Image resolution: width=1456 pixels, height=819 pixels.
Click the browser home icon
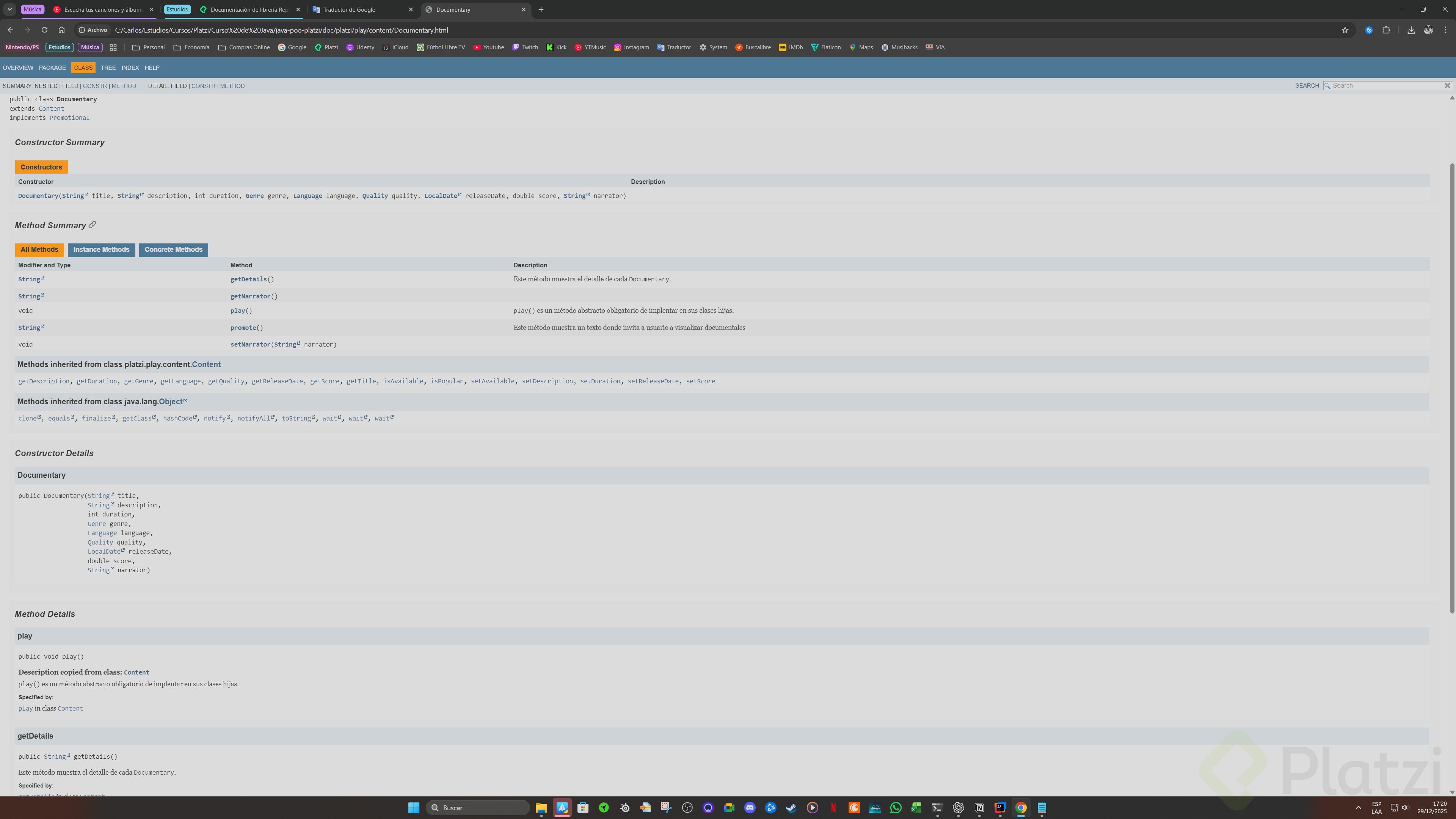[61, 30]
